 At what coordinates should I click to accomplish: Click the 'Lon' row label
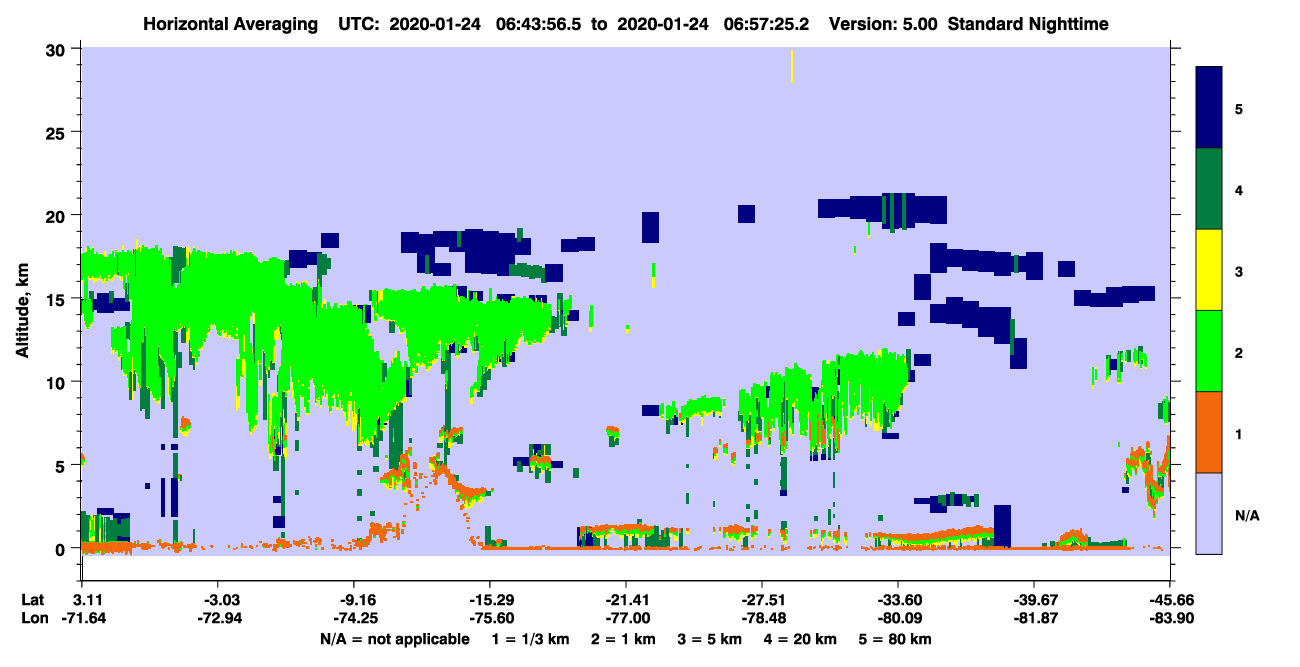tap(33, 618)
